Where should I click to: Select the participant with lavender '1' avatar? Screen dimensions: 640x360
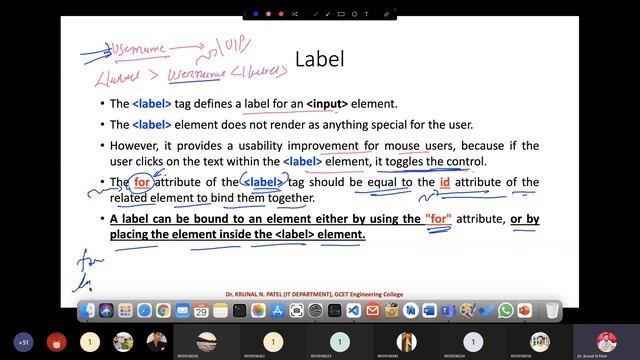click(x=473, y=342)
